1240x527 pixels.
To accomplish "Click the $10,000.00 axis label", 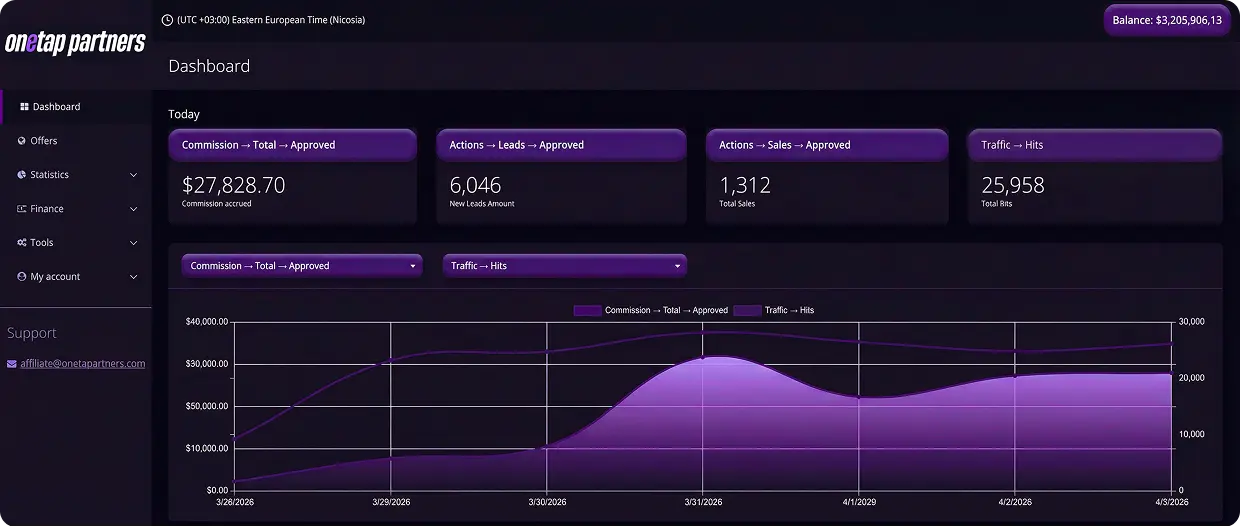I will pyautogui.click(x=207, y=448).
